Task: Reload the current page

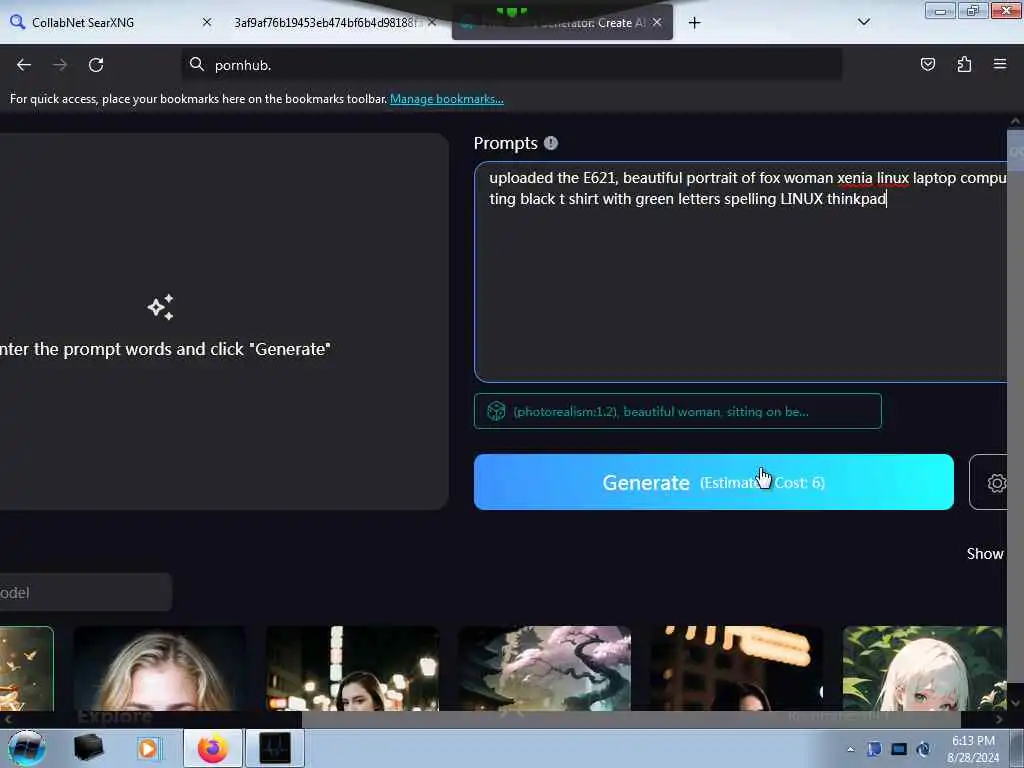Action: point(96,65)
